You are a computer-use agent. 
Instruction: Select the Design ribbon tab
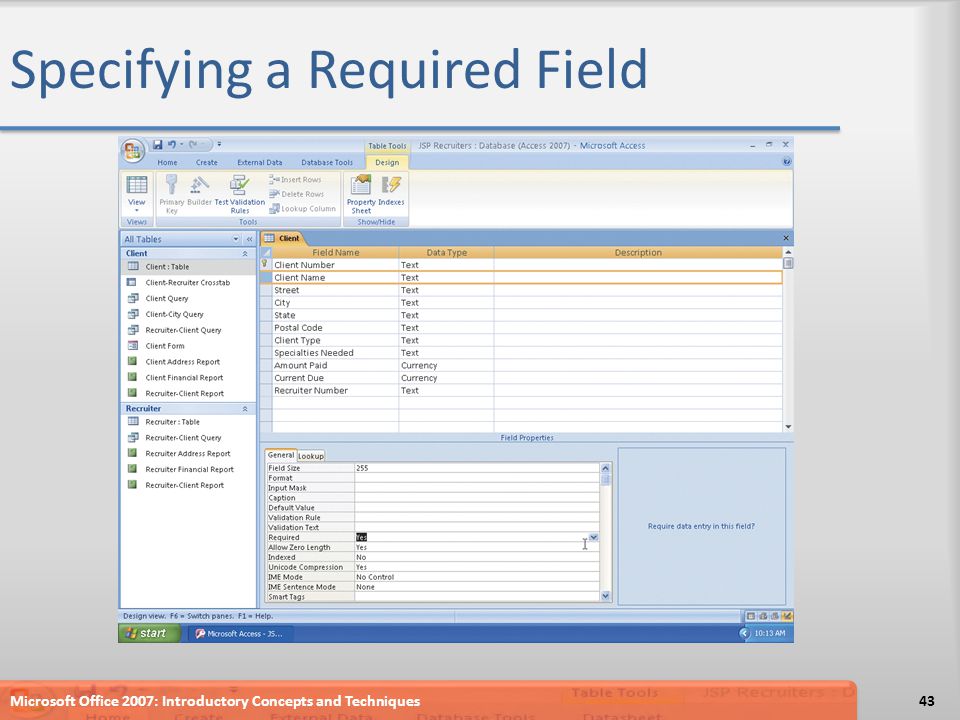387,163
